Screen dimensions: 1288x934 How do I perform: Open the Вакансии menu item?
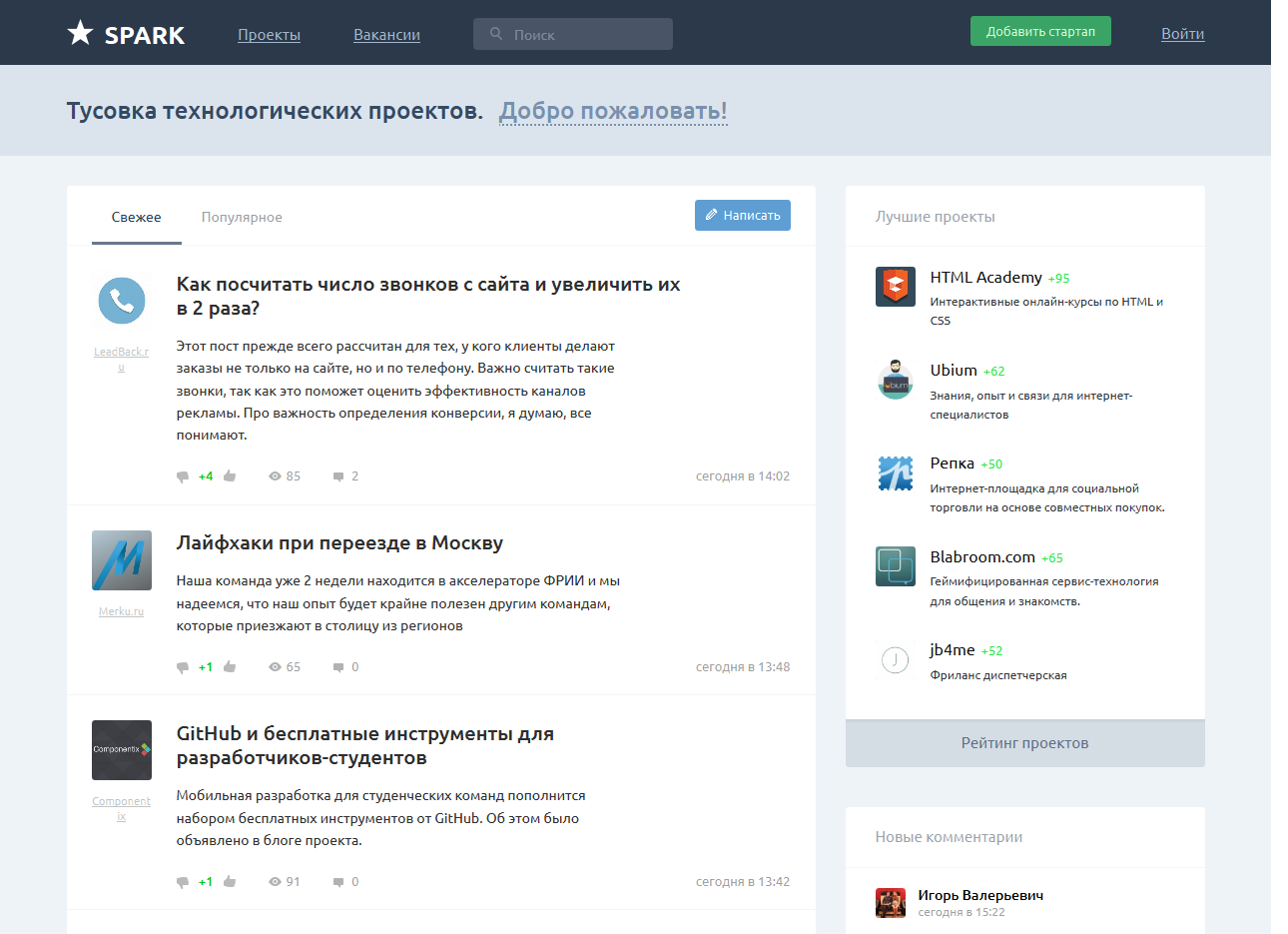tap(385, 33)
